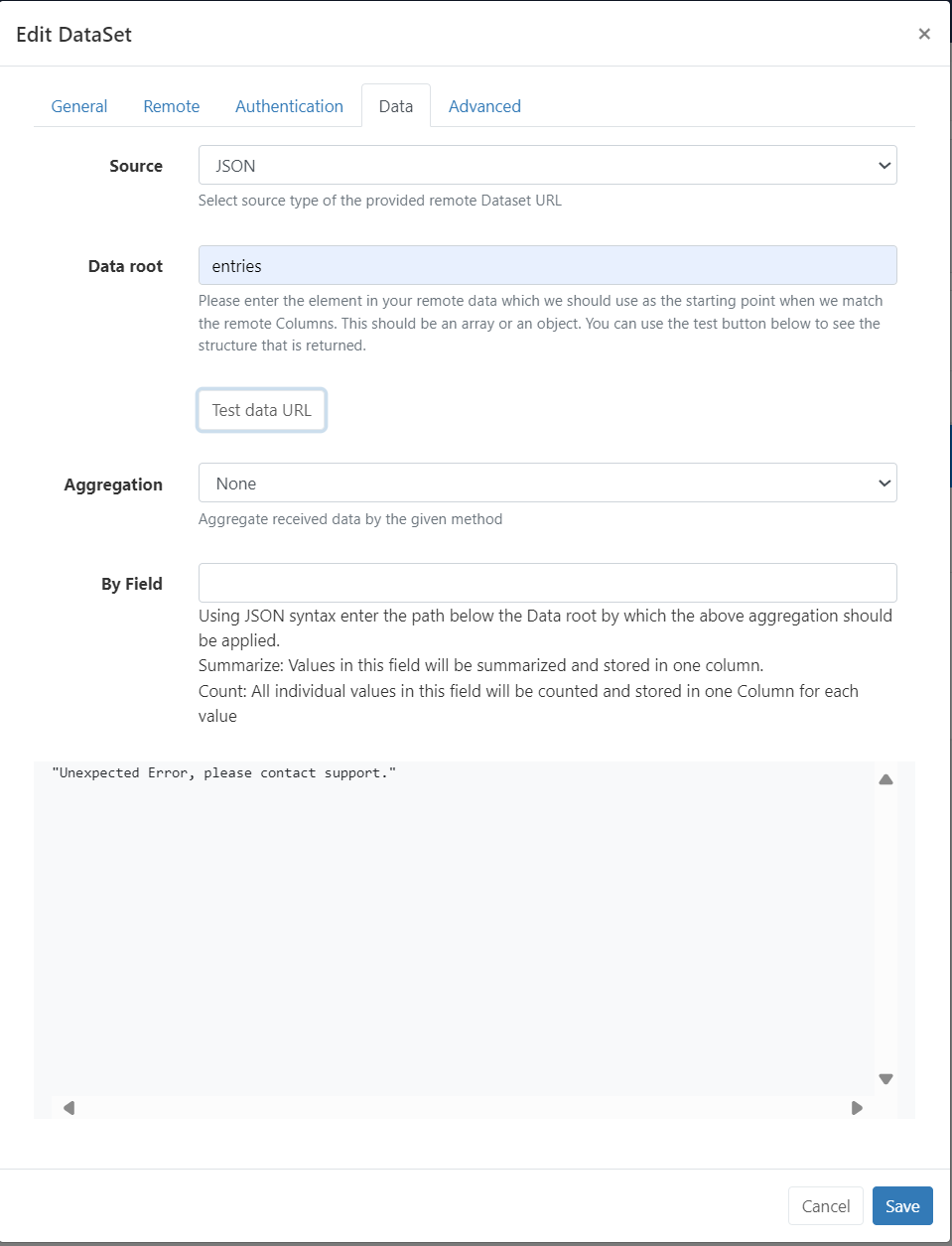Select the Data tab
The width and height of the screenshot is (952, 1246).
click(395, 106)
